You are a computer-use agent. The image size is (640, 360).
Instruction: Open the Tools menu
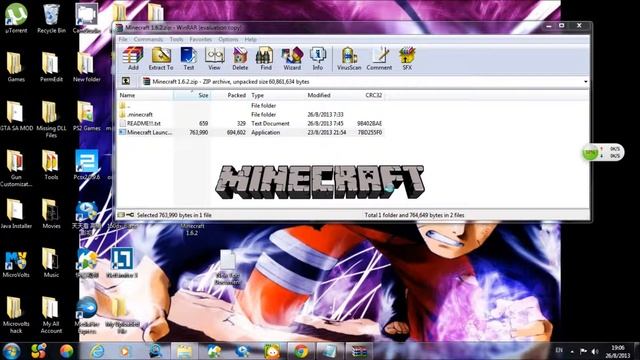point(176,40)
